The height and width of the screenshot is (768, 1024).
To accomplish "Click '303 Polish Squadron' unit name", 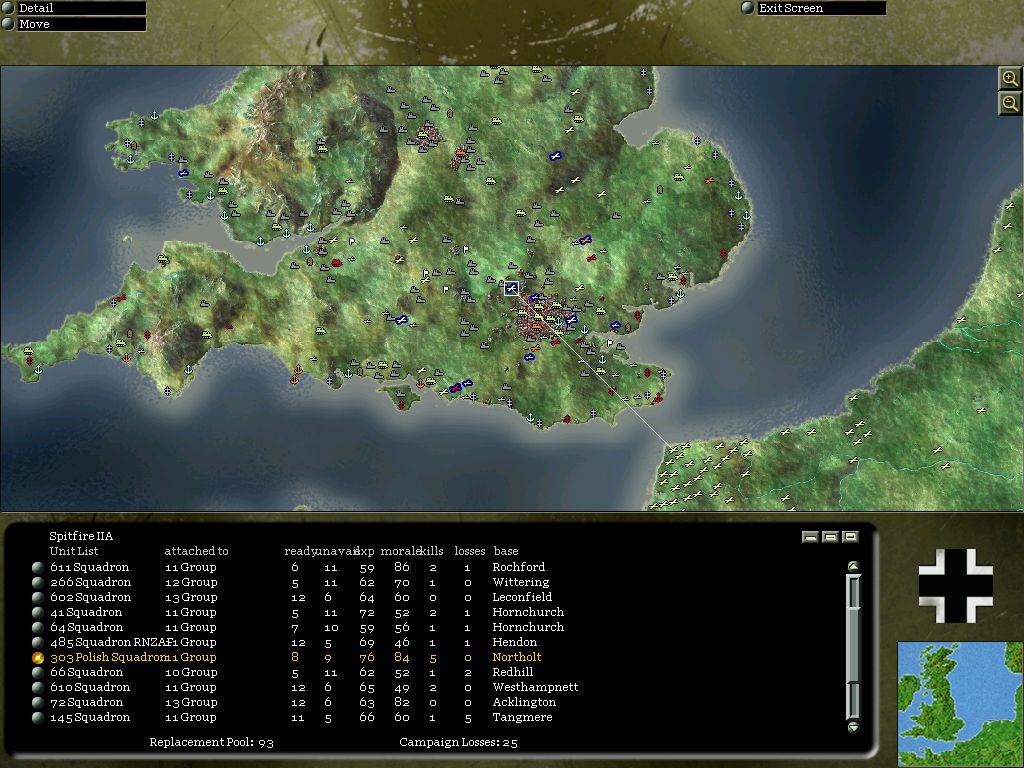I will 106,657.
